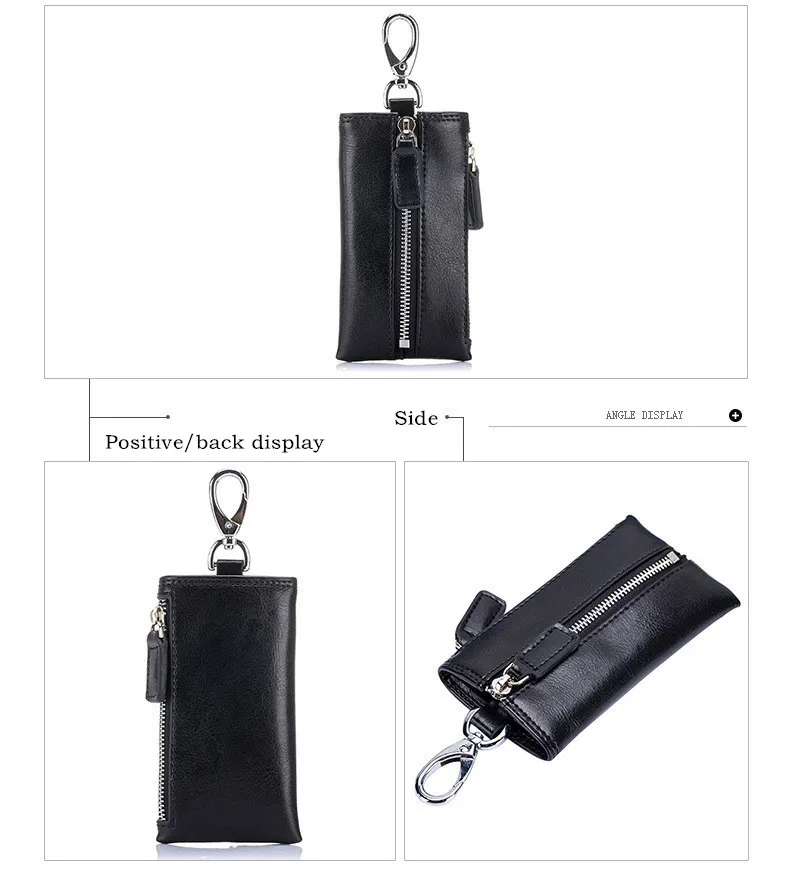
Task: Click the silver clasp hook in back-view image
Action: pos(229,520)
